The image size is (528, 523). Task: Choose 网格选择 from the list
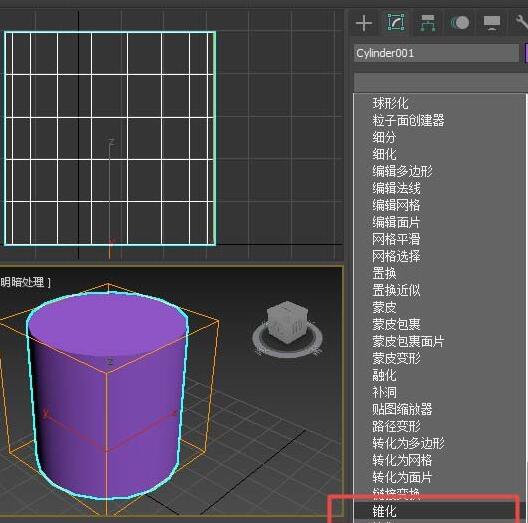tap(396, 256)
